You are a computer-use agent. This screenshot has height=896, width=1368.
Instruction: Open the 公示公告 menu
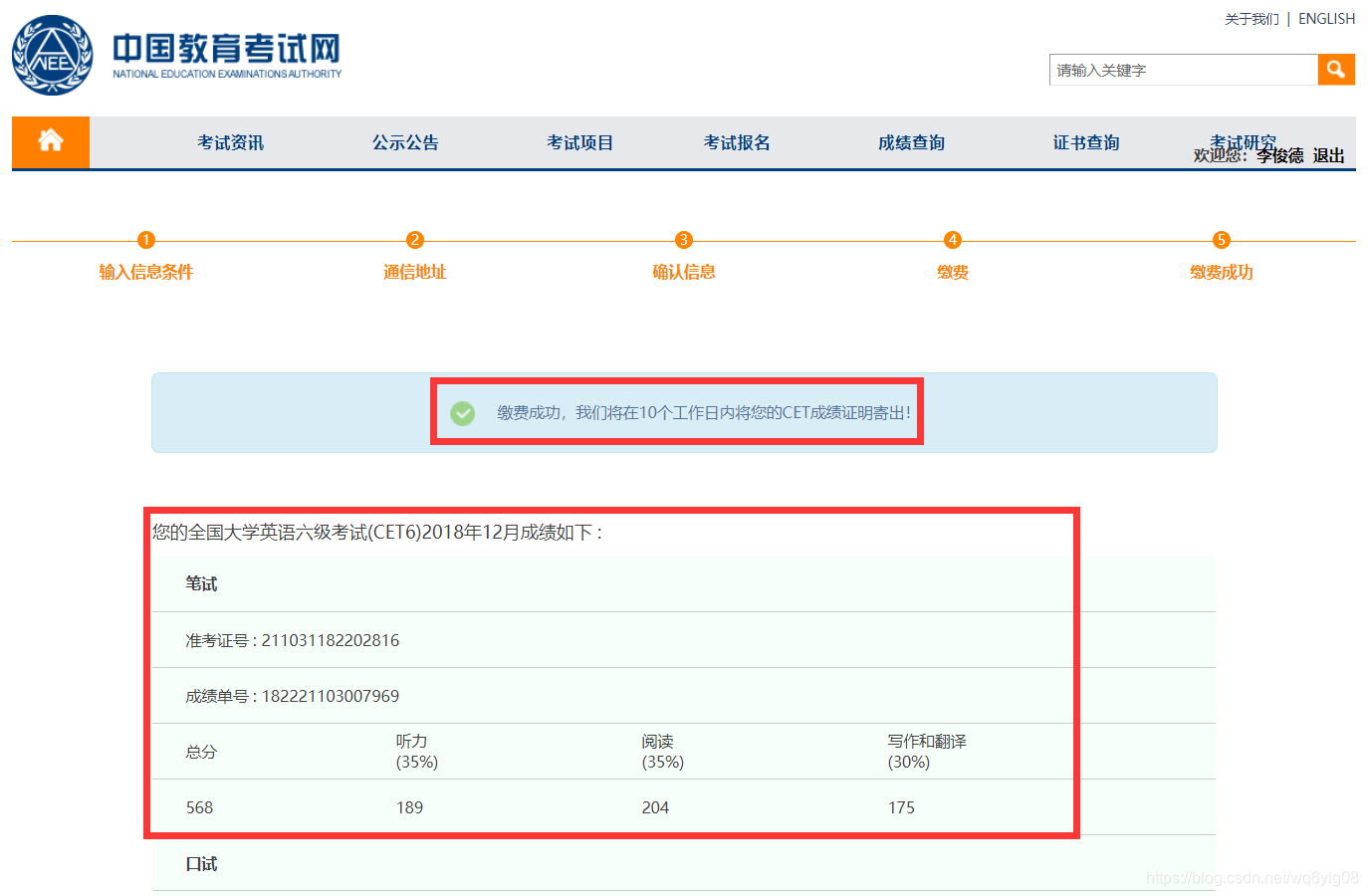pyautogui.click(x=405, y=142)
